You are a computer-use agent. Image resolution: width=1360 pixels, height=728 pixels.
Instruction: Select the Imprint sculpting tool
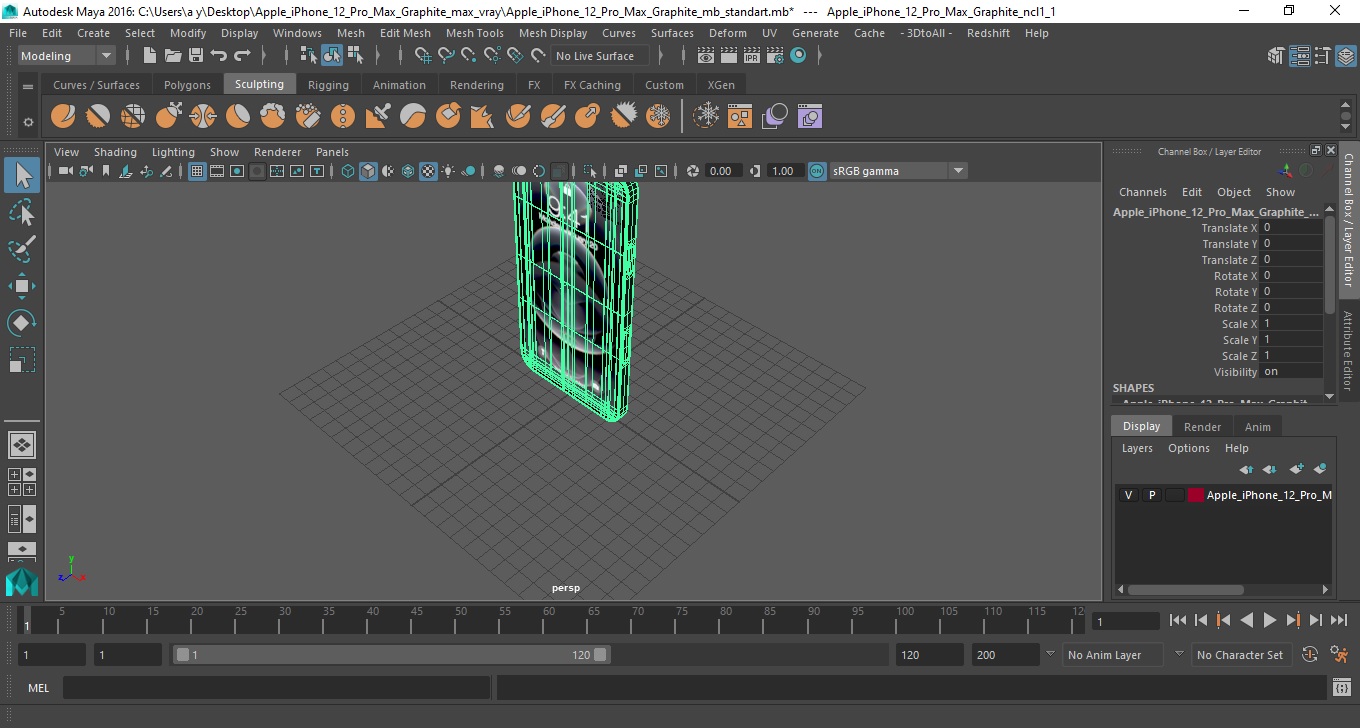(378, 117)
